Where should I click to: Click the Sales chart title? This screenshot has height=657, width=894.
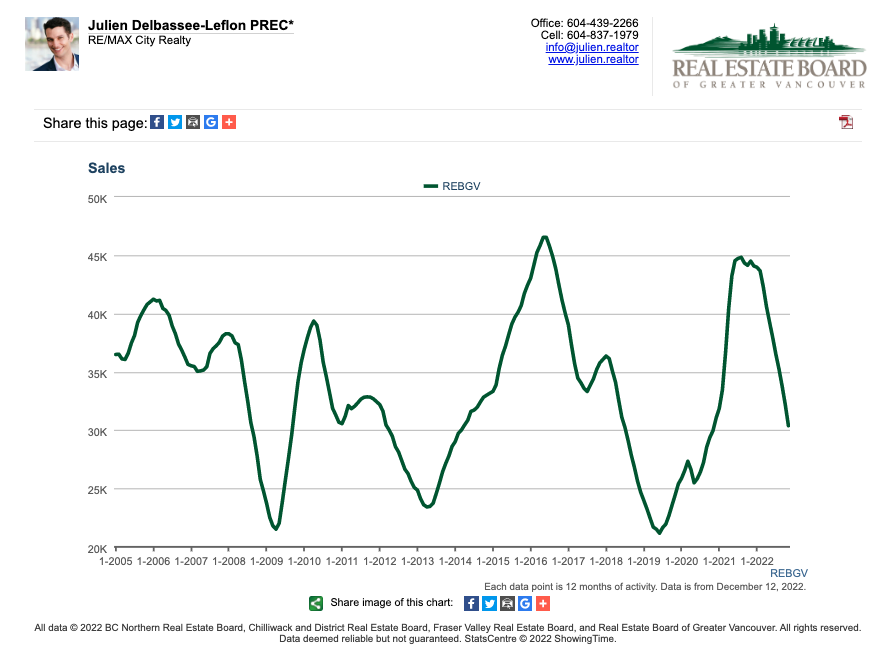tap(107, 168)
